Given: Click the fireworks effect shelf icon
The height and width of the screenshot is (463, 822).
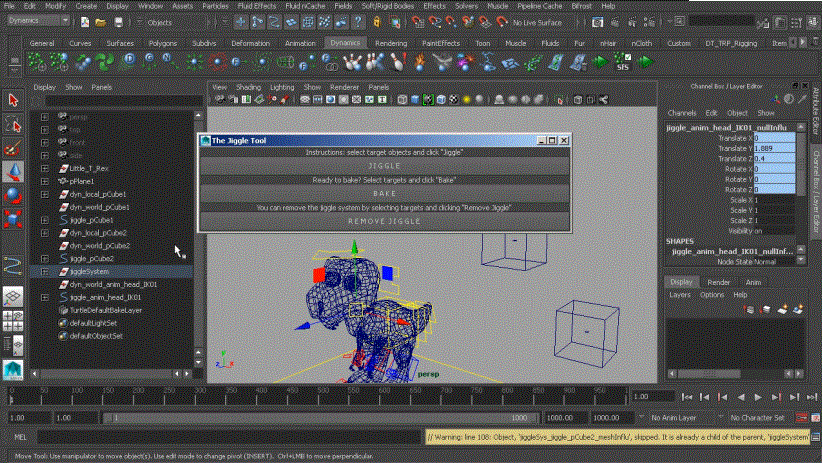Looking at the screenshot, I should [464, 62].
